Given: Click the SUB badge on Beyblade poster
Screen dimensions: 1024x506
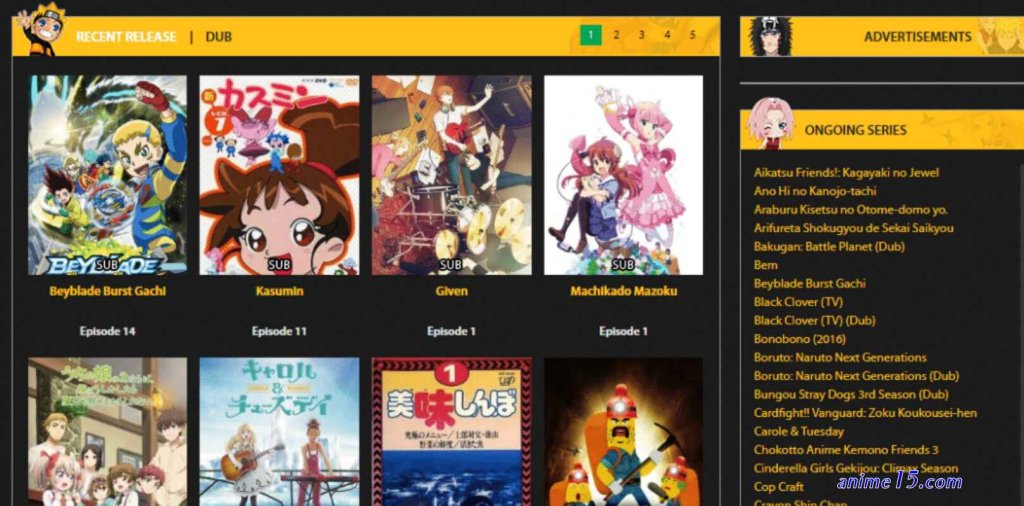Looking at the screenshot, I should pos(106,265).
